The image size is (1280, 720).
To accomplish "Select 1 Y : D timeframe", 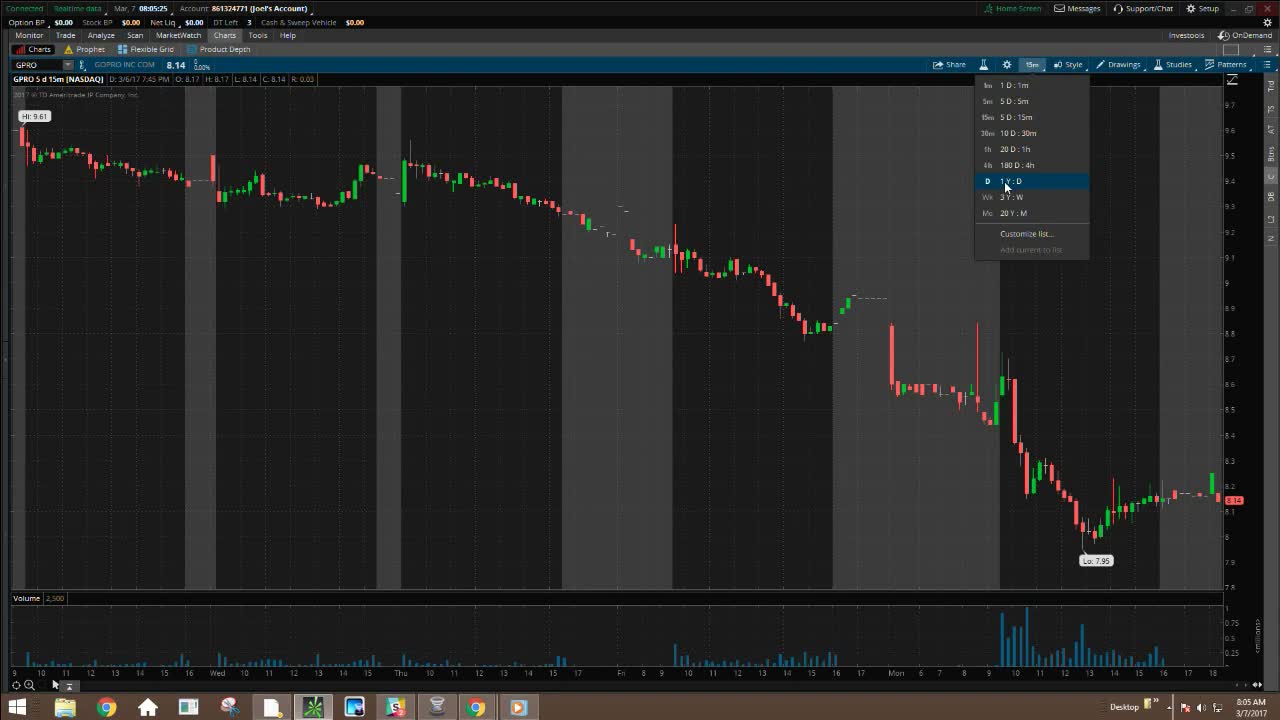I will [x=1031, y=181].
